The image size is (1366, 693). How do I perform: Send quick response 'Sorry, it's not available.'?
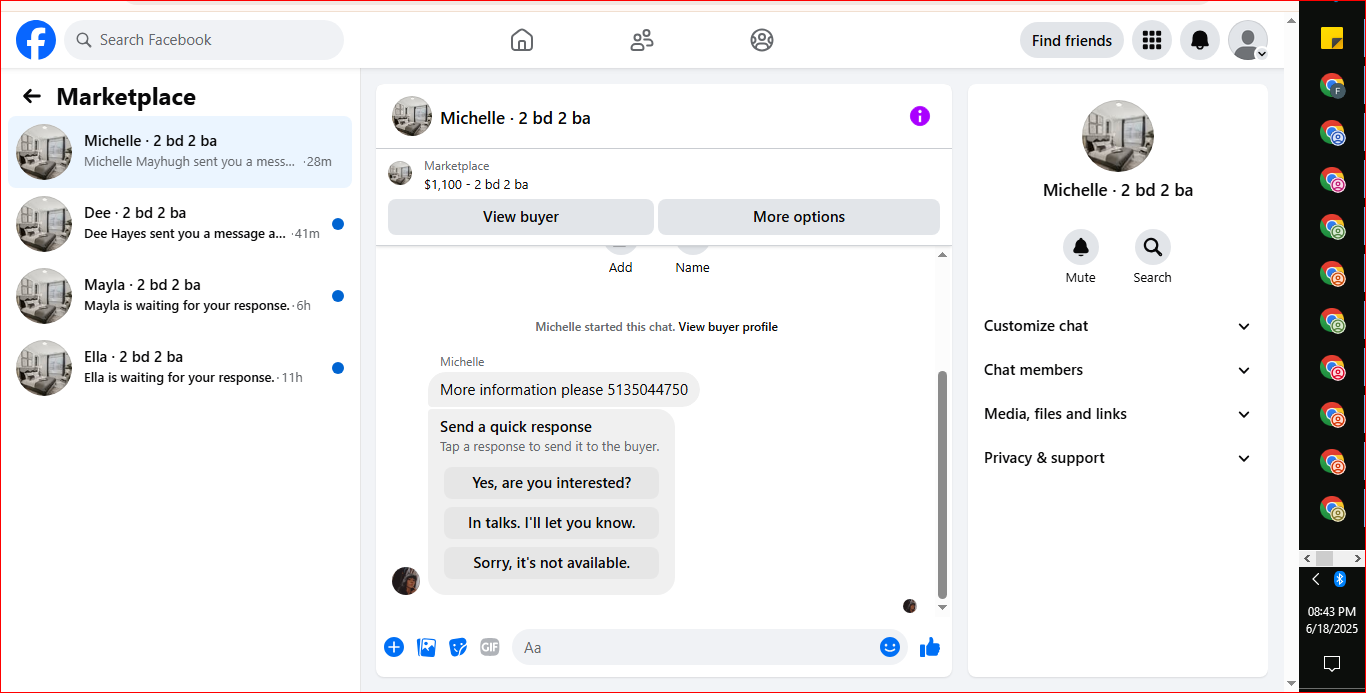point(552,563)
